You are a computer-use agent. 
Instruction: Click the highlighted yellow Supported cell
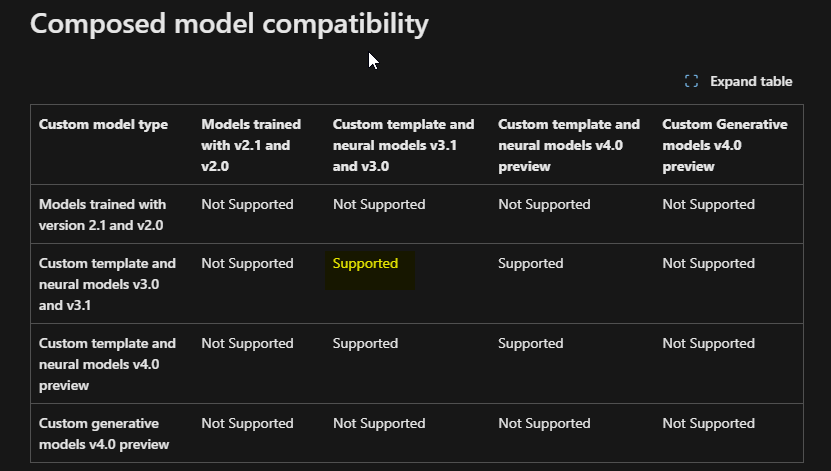click(365, 263)
